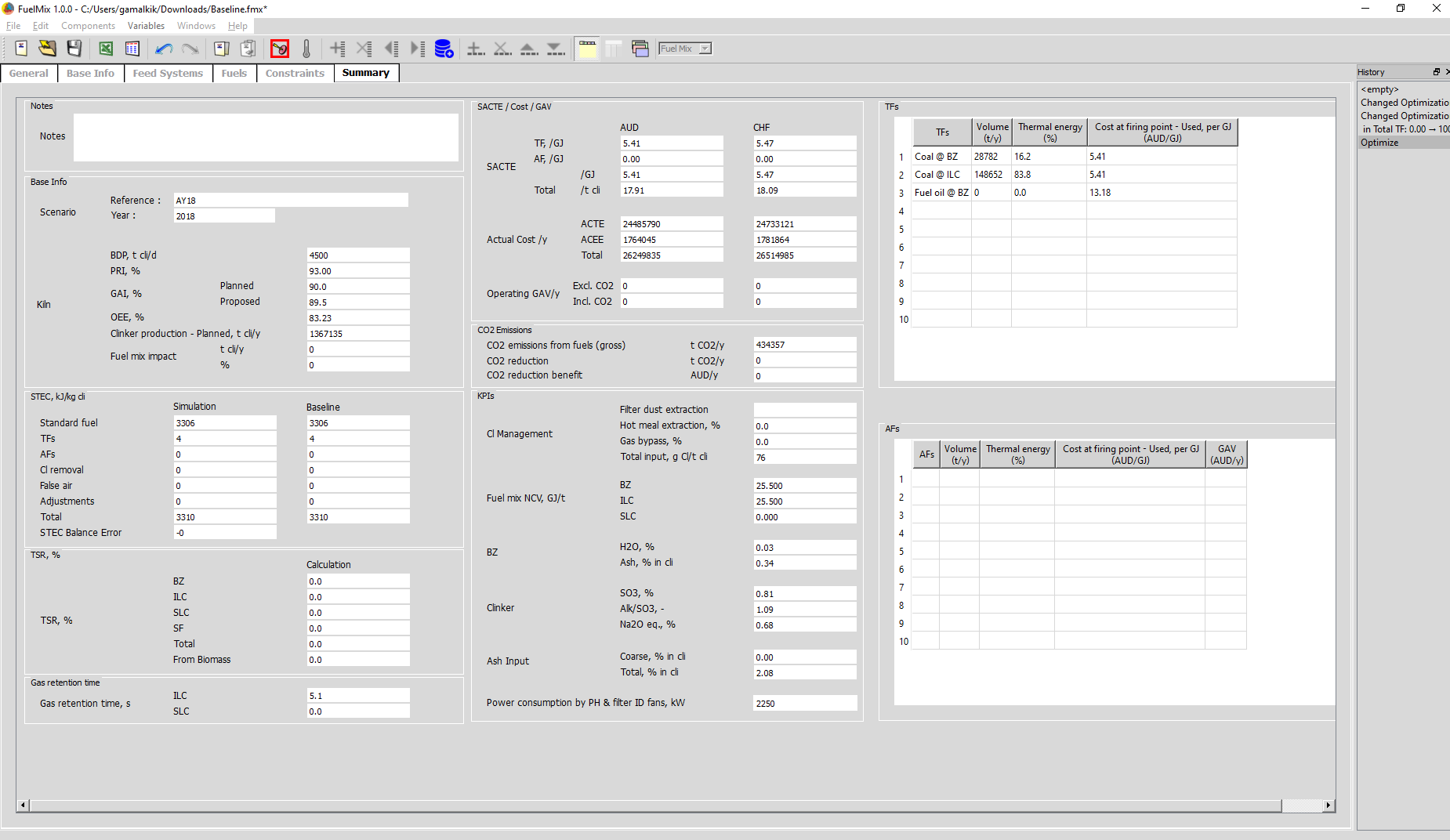
Task: Switch to the Feed Systems tab
Action: click(168, 74)
